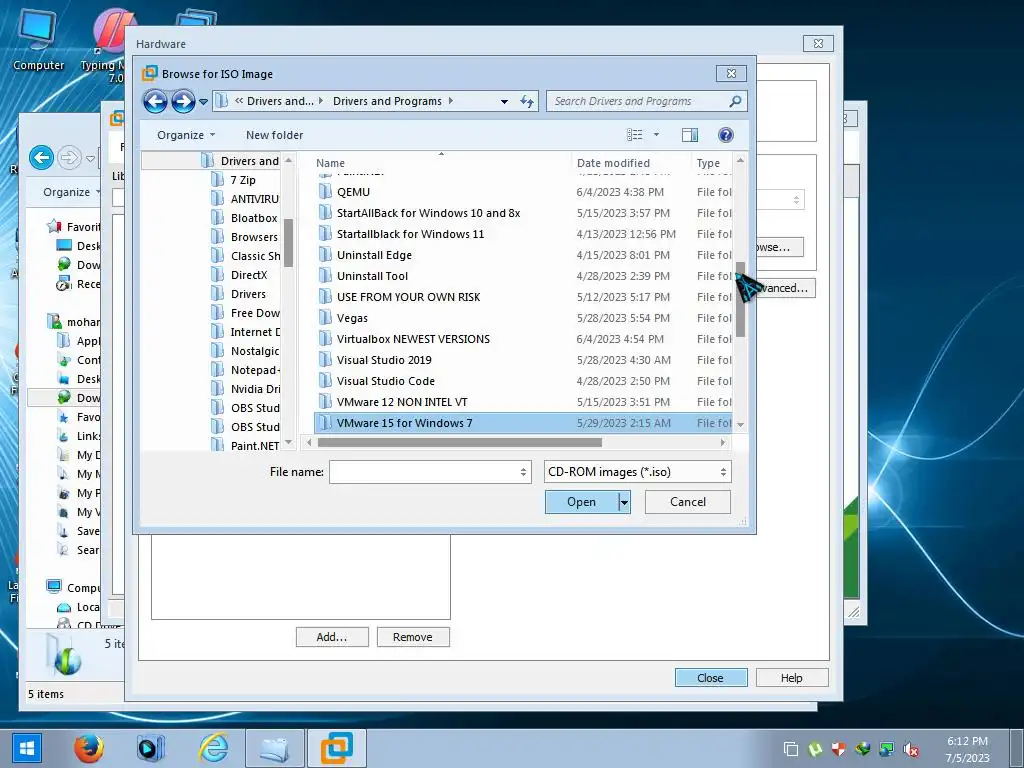Click the folder tree vertical scrollbar thumb

point(288,242)
